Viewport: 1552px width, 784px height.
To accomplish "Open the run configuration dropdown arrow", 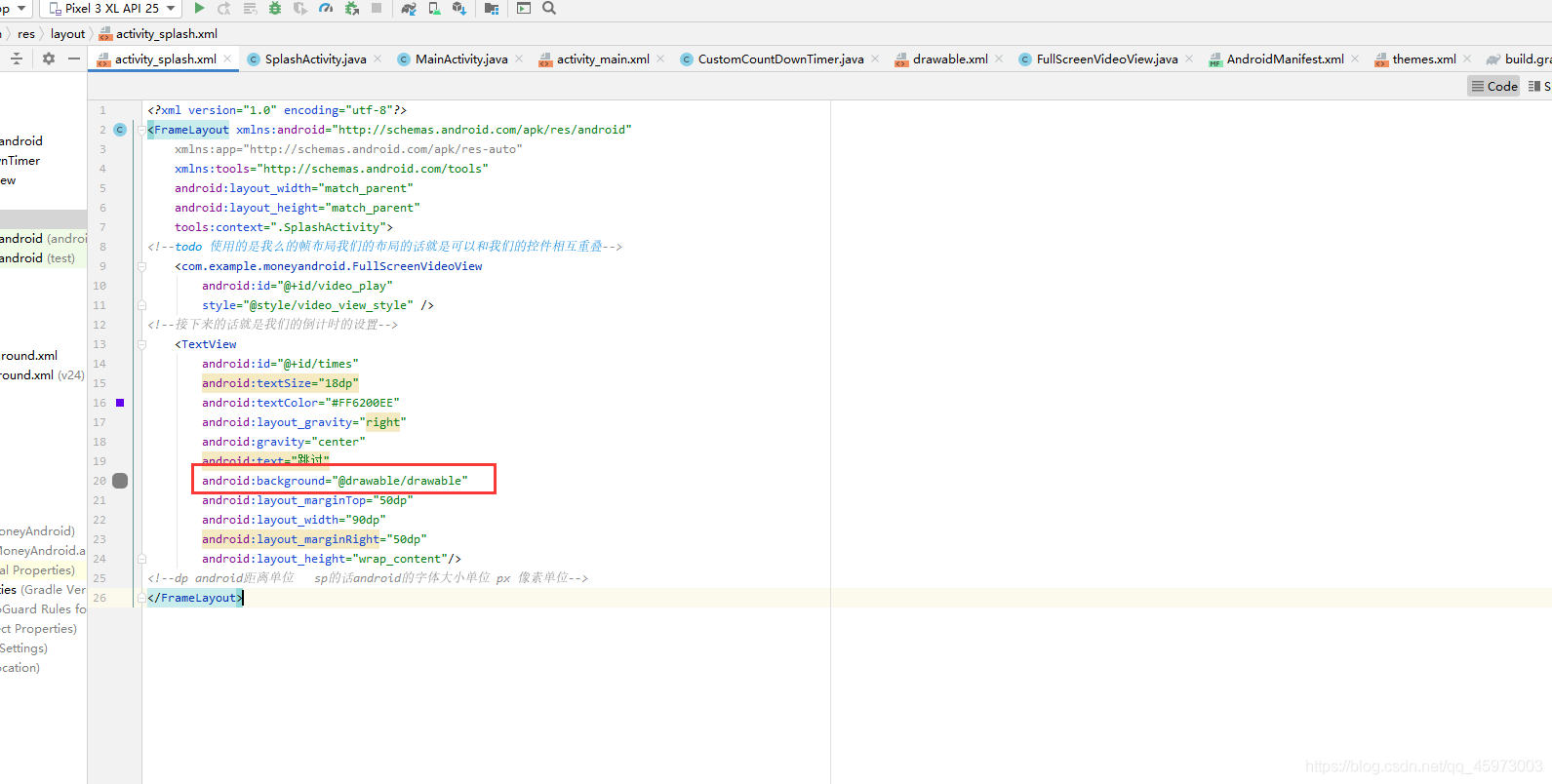I will (x=21, y=8).
